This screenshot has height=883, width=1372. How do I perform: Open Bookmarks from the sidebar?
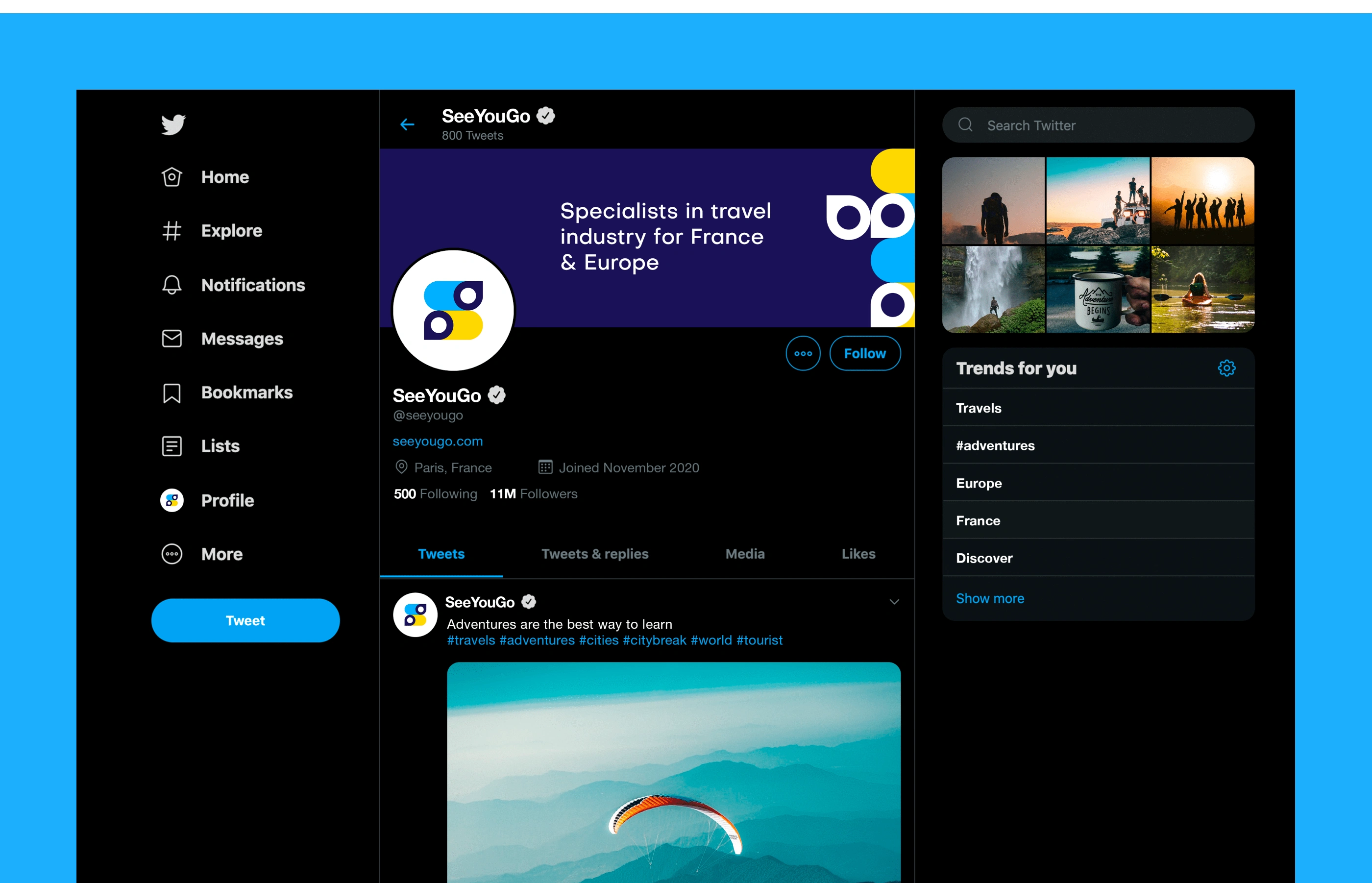point(246,393)
